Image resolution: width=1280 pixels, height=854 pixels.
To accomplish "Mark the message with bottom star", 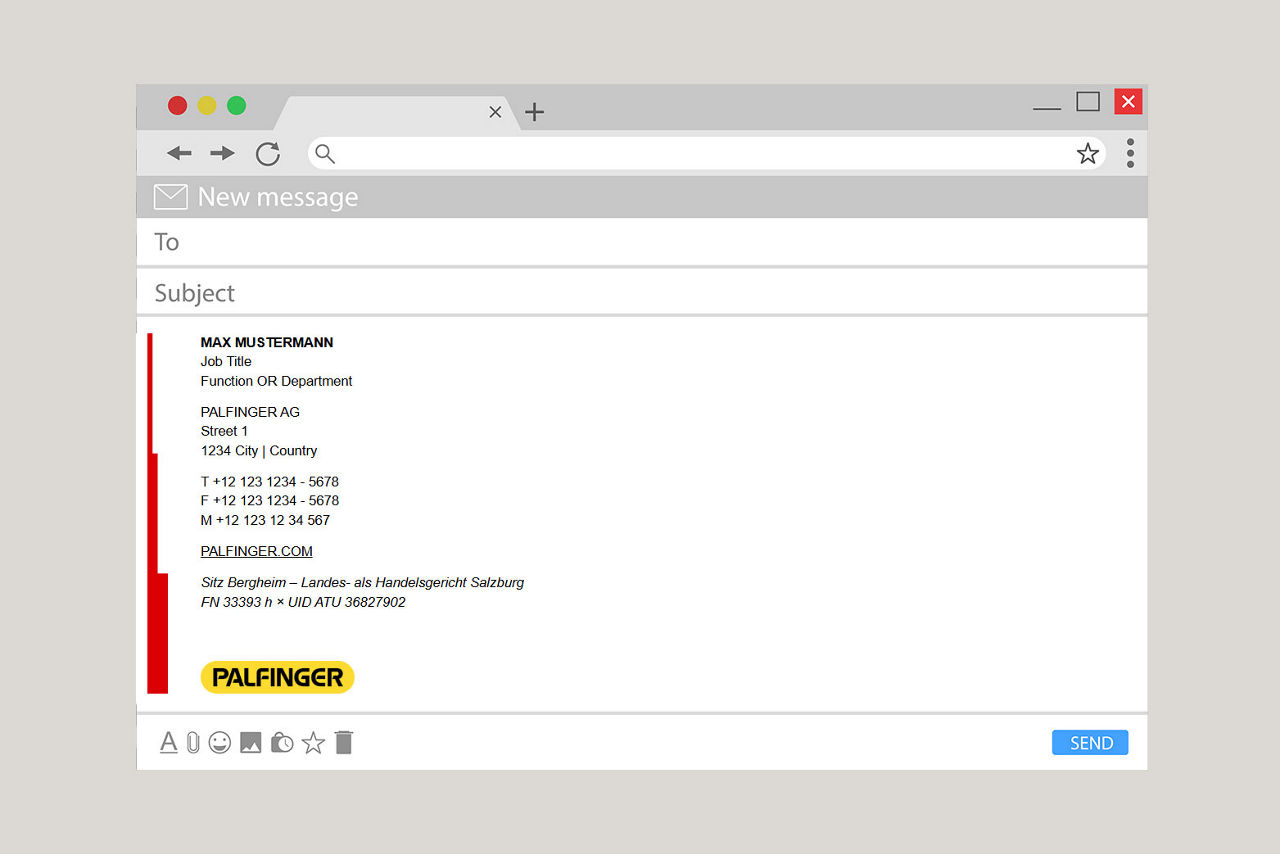I will coord(314,742).
